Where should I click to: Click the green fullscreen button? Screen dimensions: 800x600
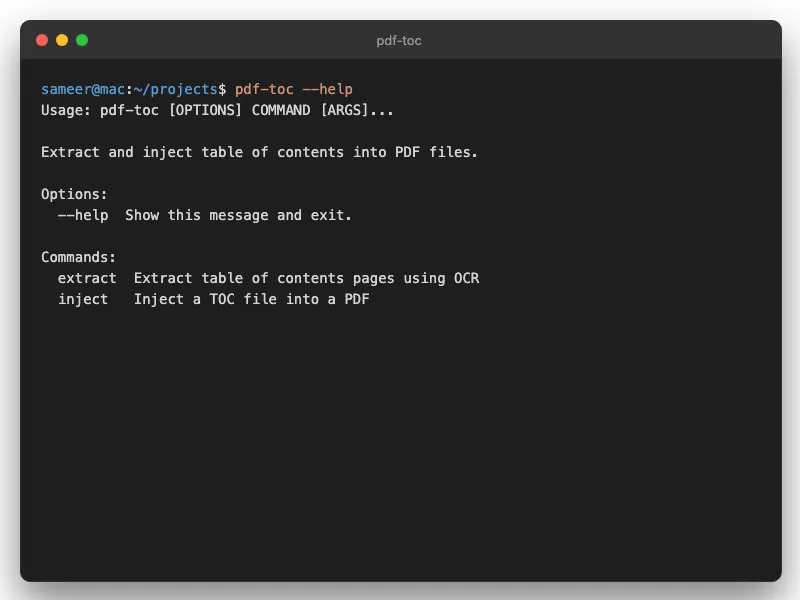coord(80,41)
